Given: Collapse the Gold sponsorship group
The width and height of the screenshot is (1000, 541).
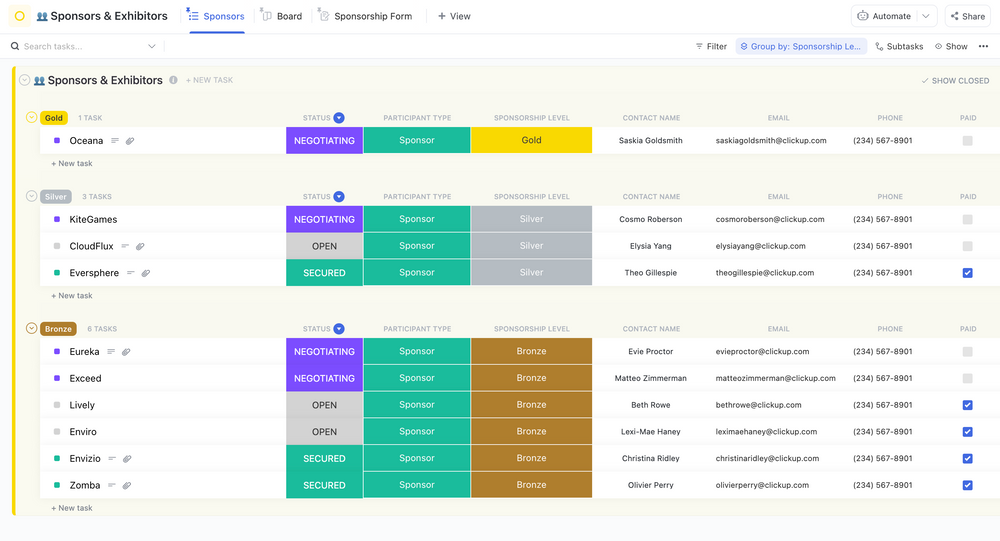Looking at the screenshot, I should [x=31, y=118].
